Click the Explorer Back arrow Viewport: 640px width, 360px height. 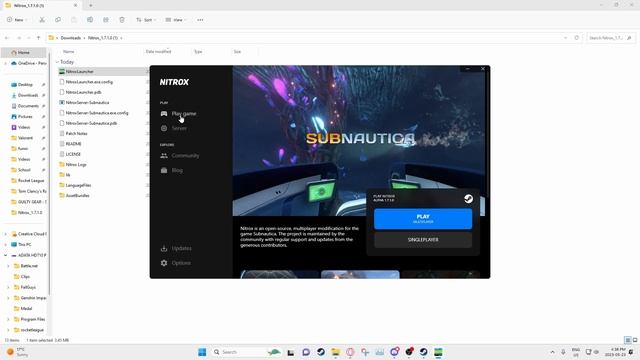[x=7, y=38]
